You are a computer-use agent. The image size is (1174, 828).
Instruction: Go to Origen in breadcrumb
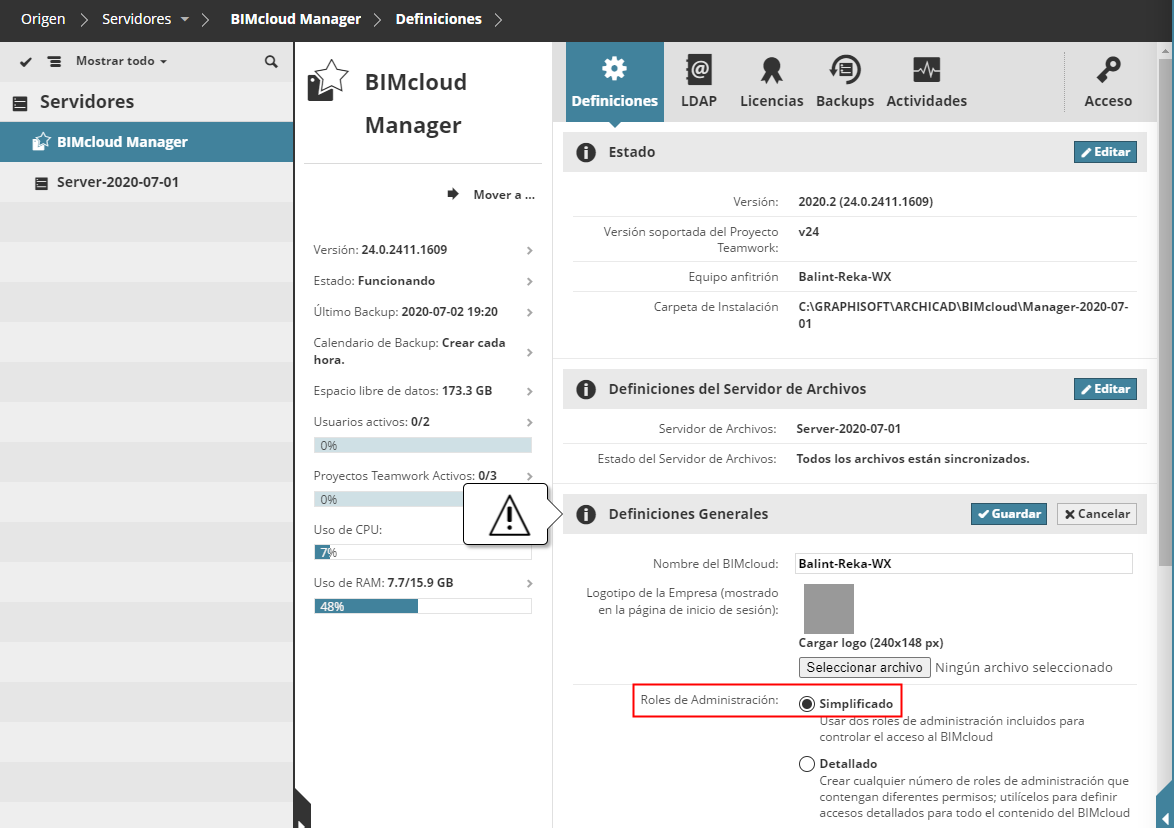coord(43,19)
